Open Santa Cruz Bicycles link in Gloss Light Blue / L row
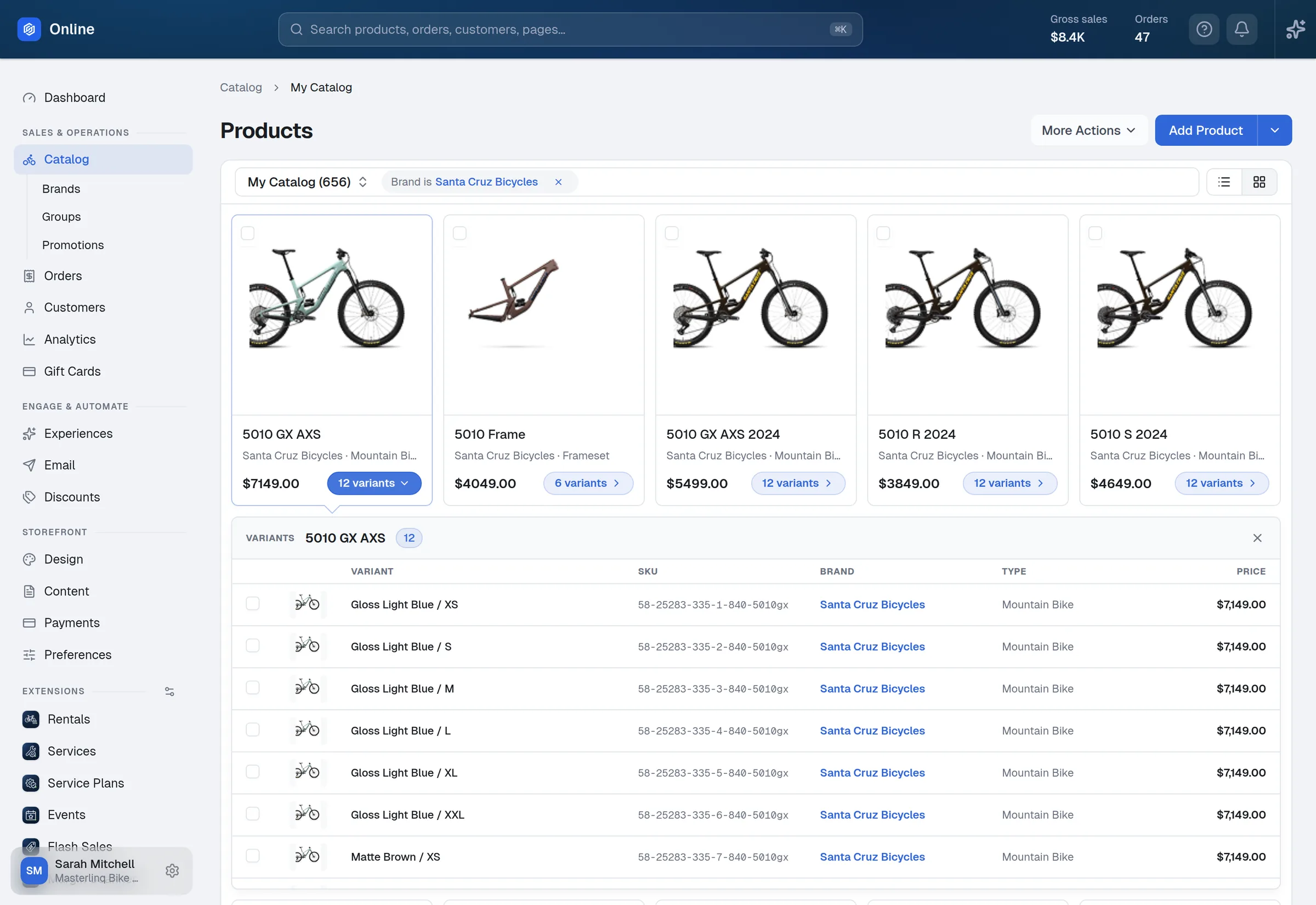This screenshot has width=1316, height=905. click(x=872, y=731)
